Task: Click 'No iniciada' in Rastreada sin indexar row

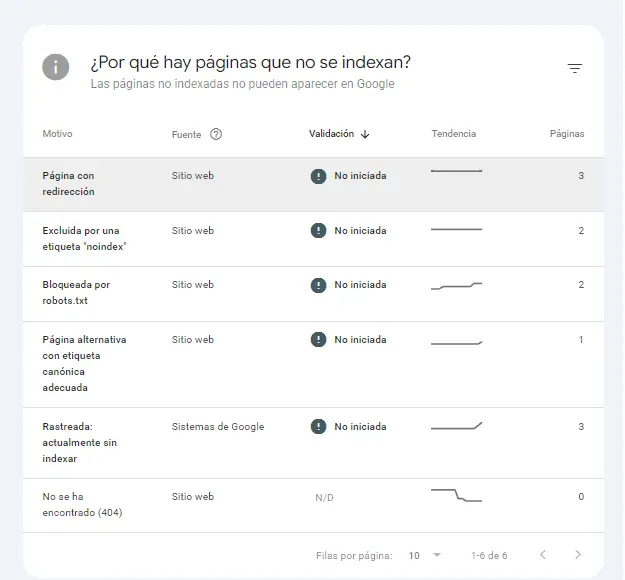Action: pos(360,427)
